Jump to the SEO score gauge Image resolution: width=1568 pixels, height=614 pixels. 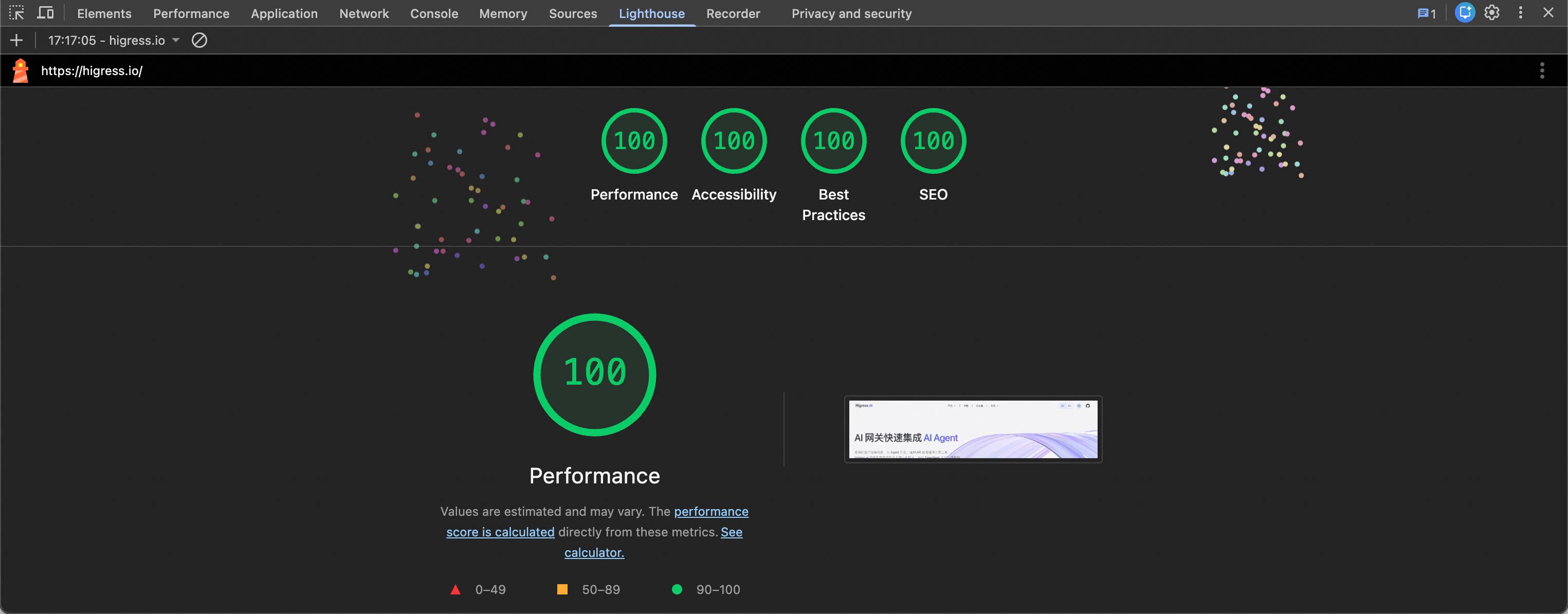pyautogui.click(x=933, y=141)
